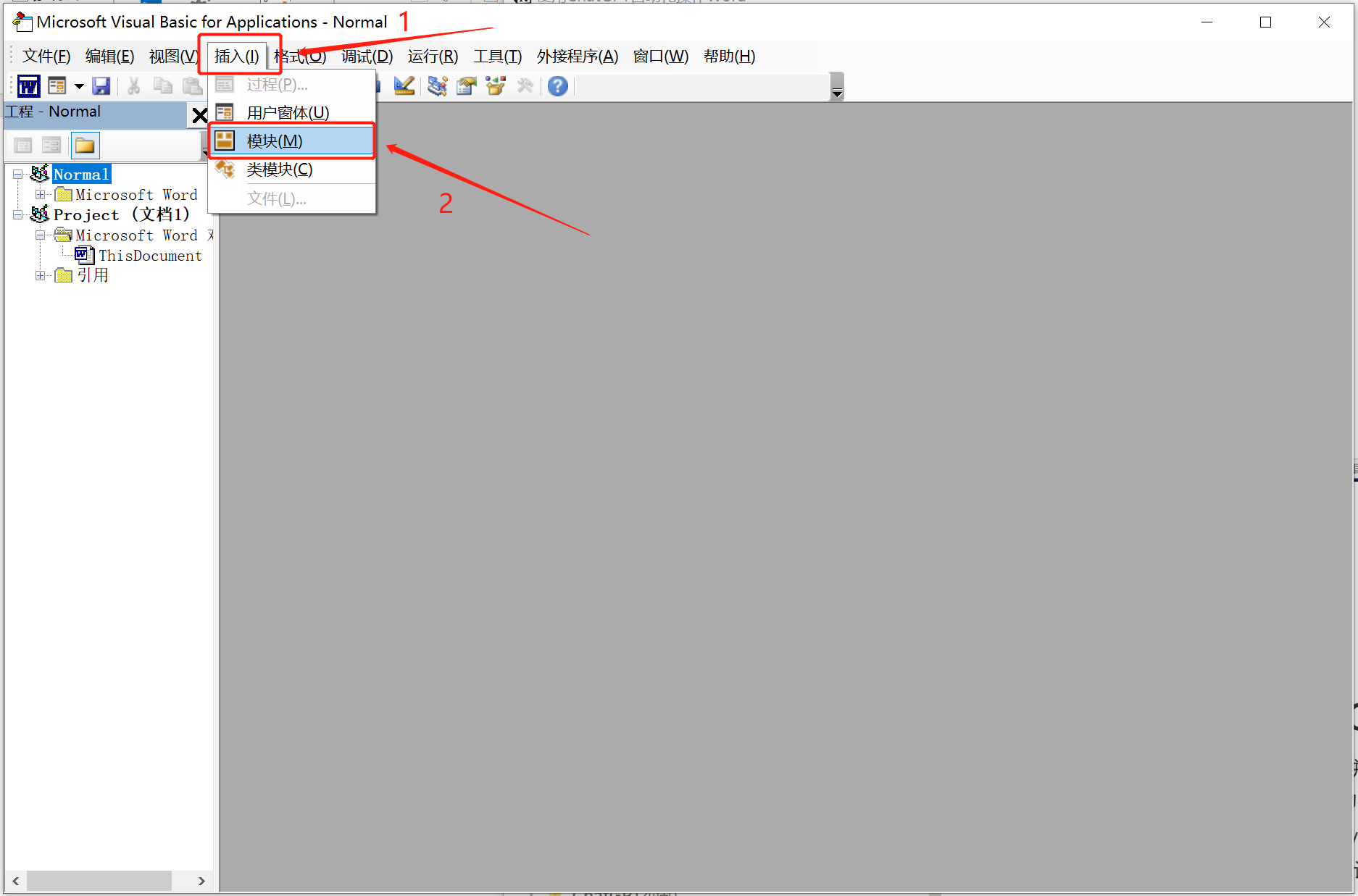Click the Insert UserForm toolbar icon
This screenshot has width=1358, height=896.
[57, 86]
